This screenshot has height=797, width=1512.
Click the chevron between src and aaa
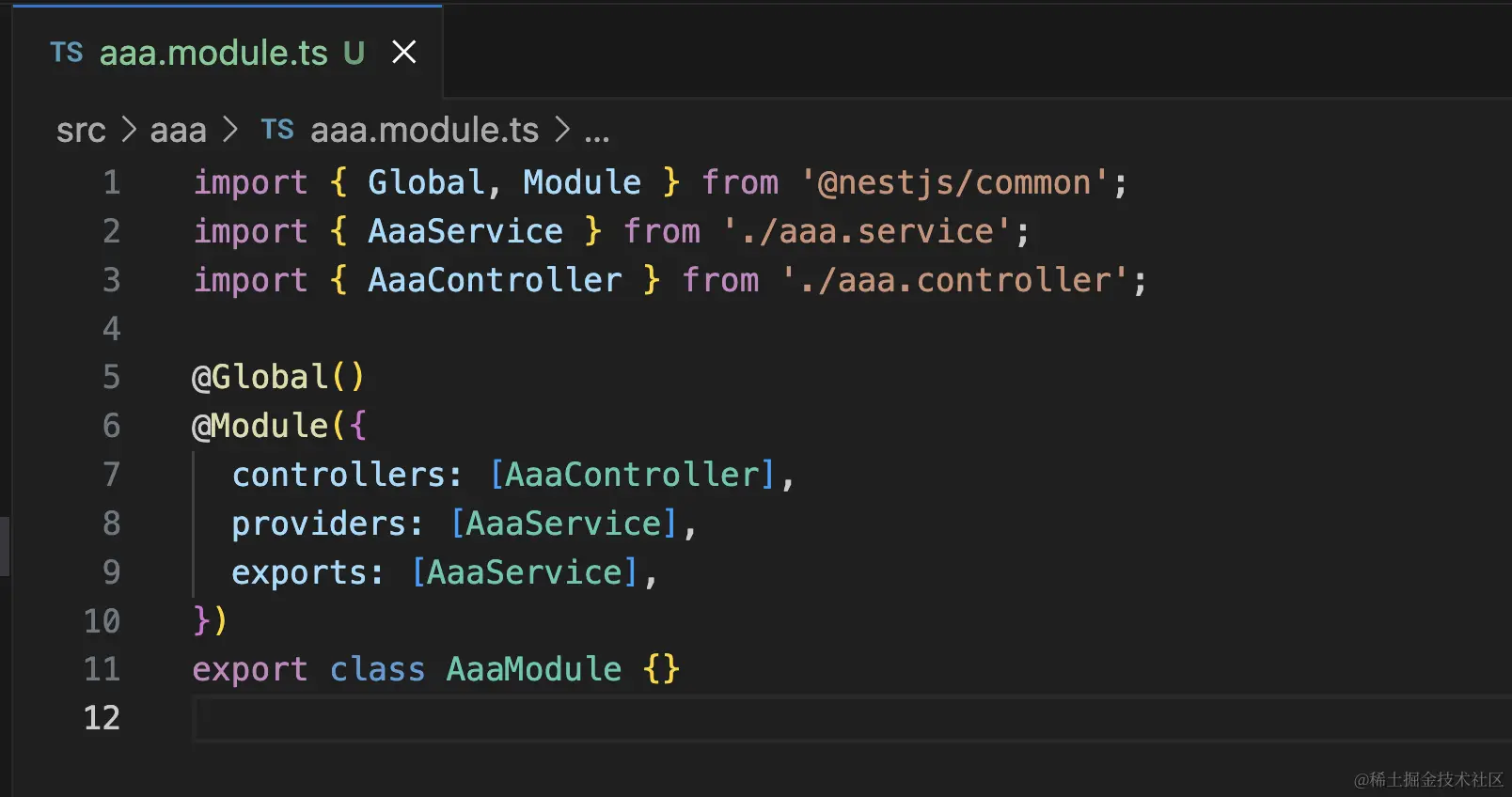[x=129, y=130]
